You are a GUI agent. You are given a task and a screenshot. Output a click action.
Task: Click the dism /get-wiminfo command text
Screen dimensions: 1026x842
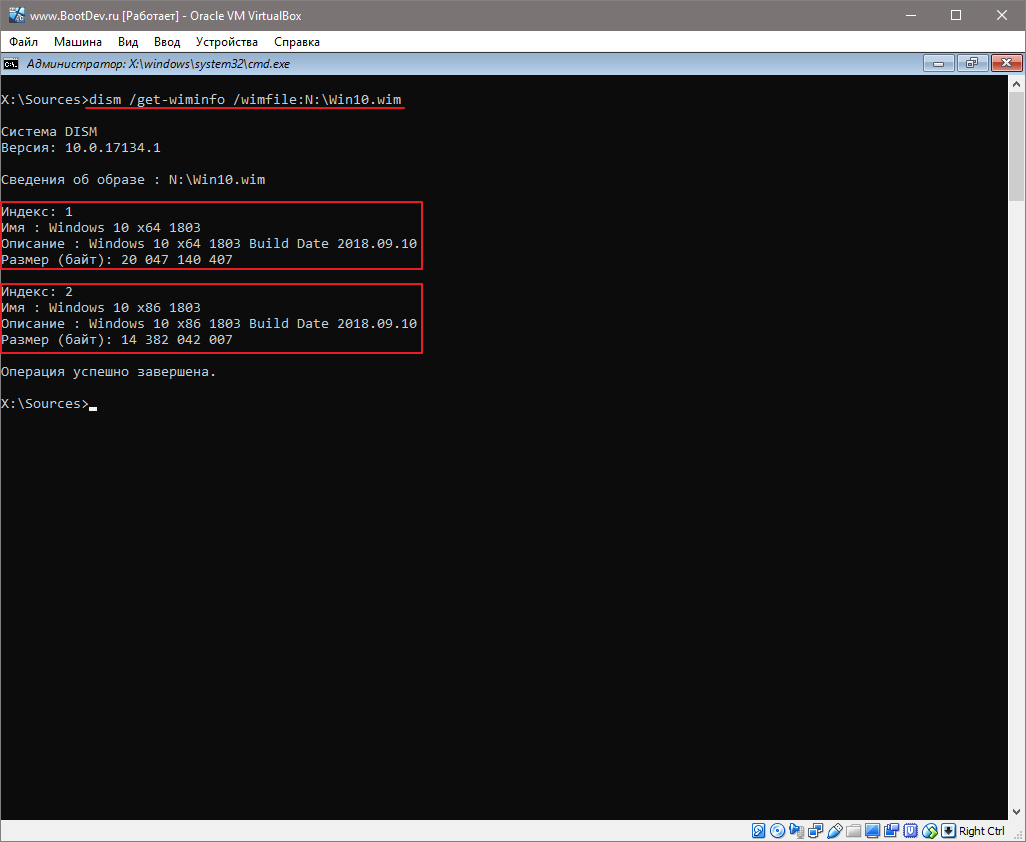click(245, 99)
